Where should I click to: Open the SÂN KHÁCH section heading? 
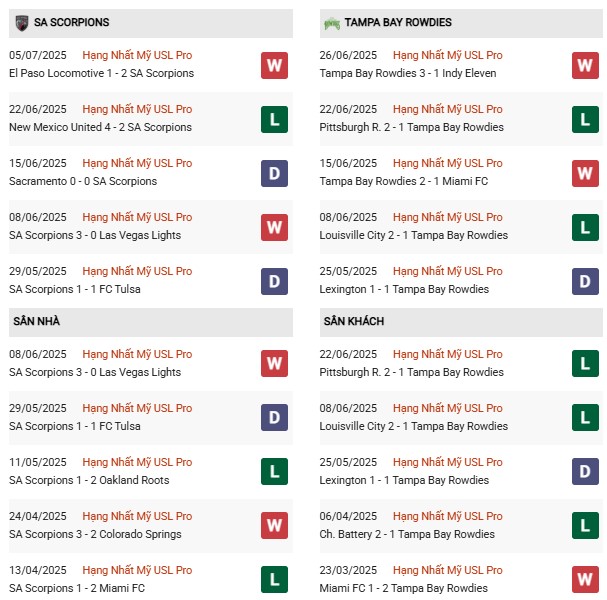click(353, 321)
